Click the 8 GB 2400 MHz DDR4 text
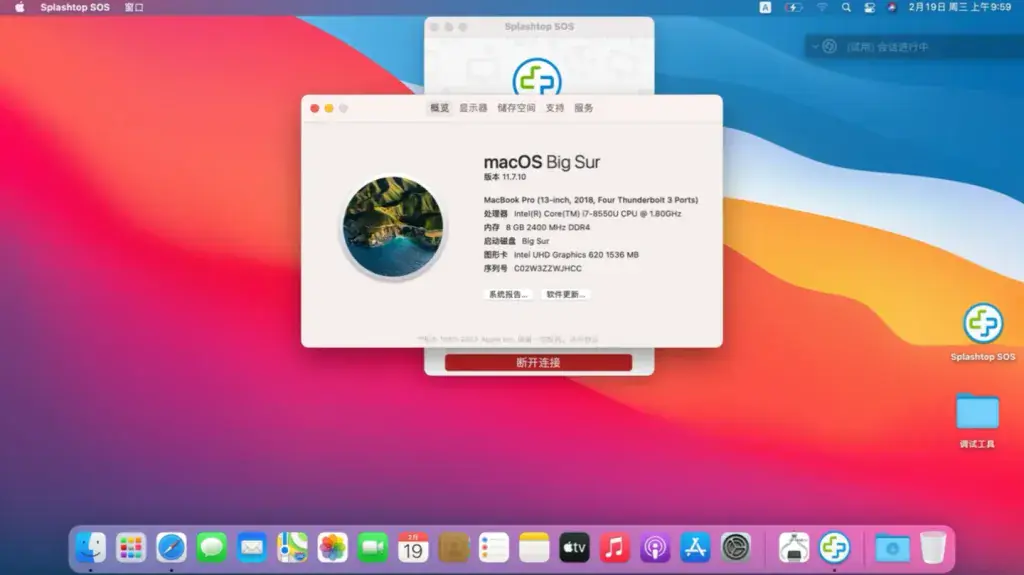The image size is (1024, 575). 547,227
